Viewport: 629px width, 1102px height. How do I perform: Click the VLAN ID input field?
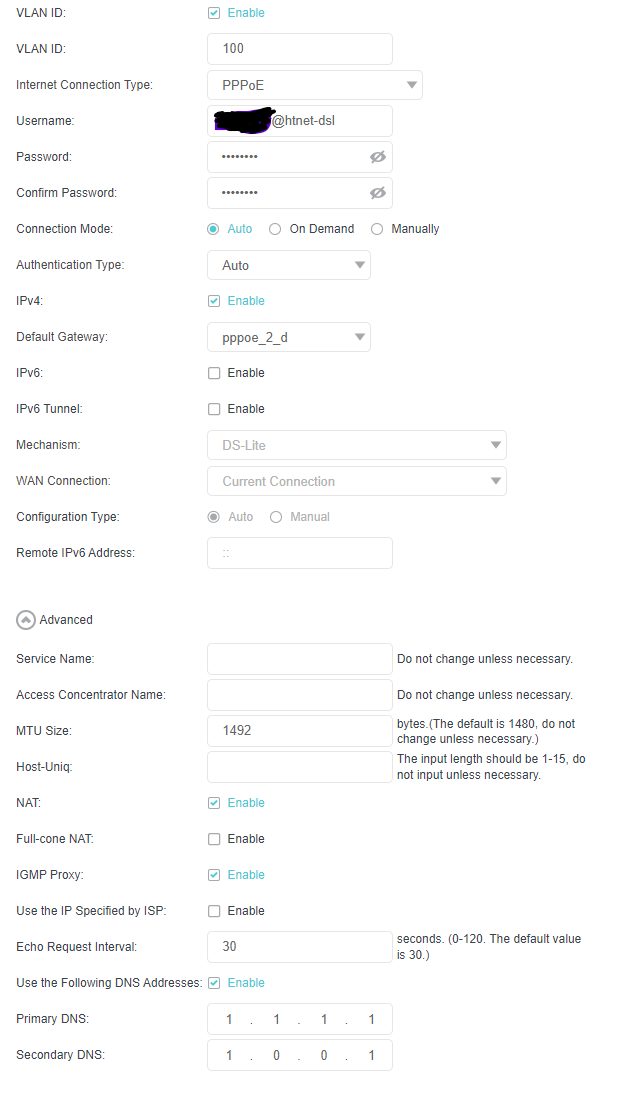300,48
